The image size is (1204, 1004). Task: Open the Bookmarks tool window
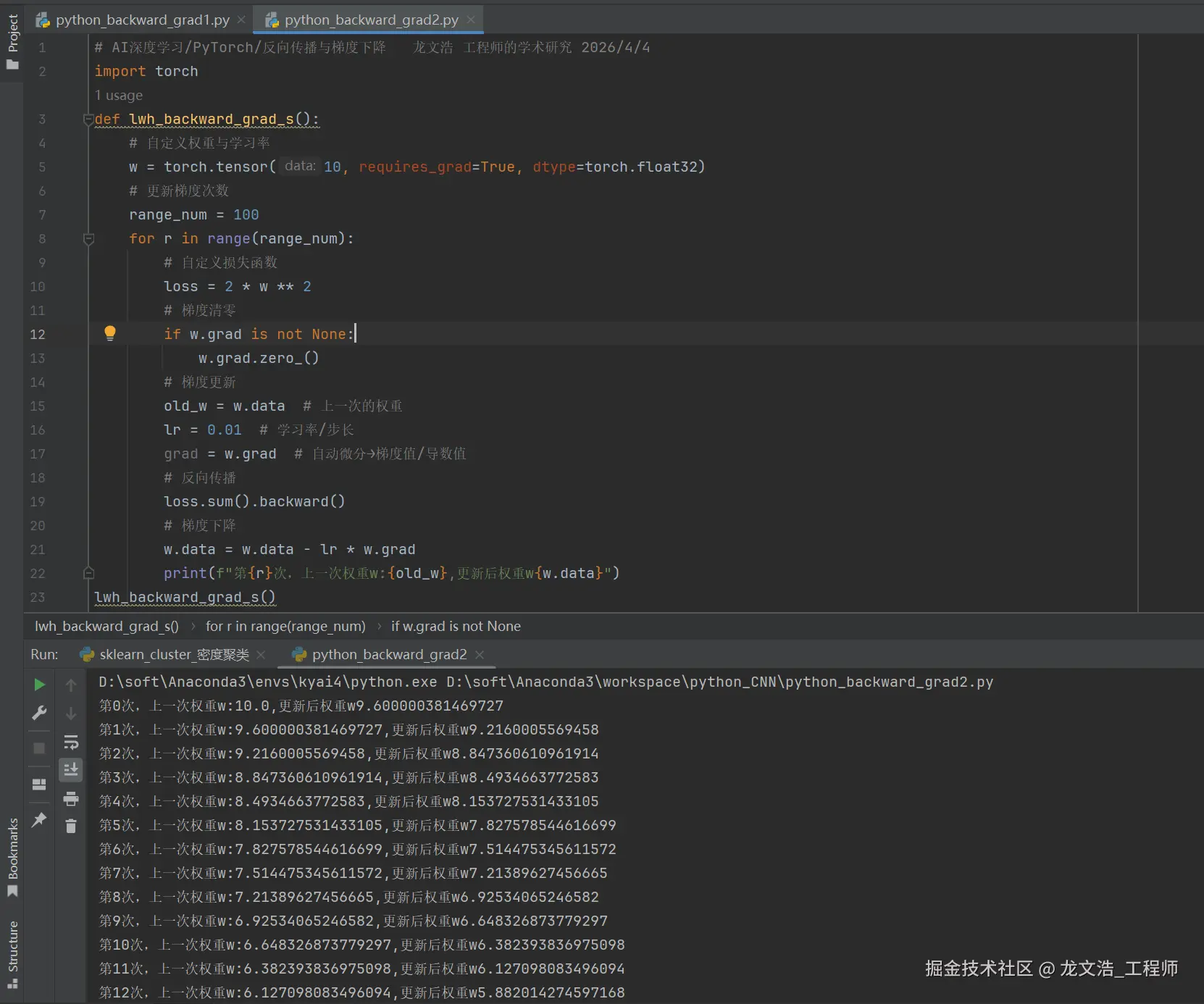click(x=12, y=857)
